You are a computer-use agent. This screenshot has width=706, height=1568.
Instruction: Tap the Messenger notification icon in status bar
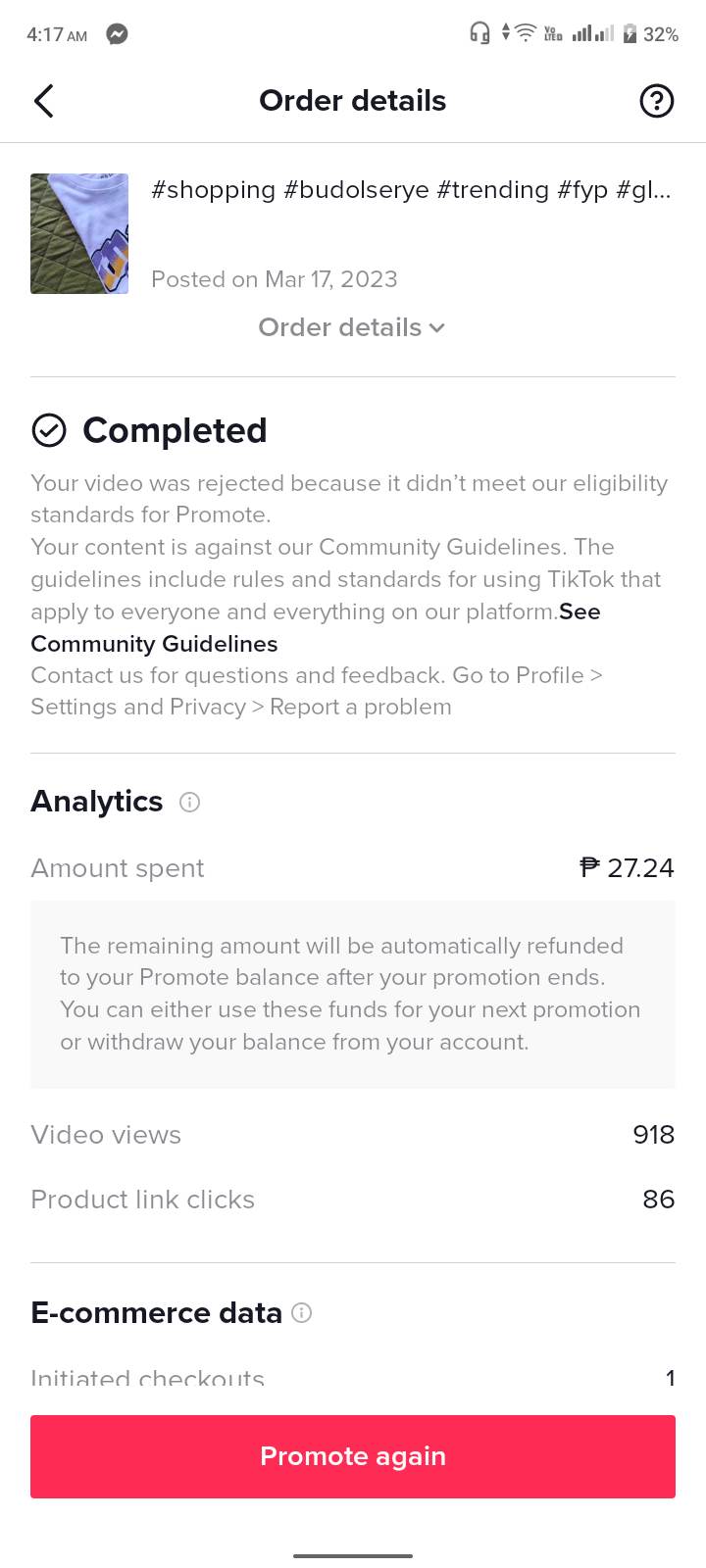point(117,34)
